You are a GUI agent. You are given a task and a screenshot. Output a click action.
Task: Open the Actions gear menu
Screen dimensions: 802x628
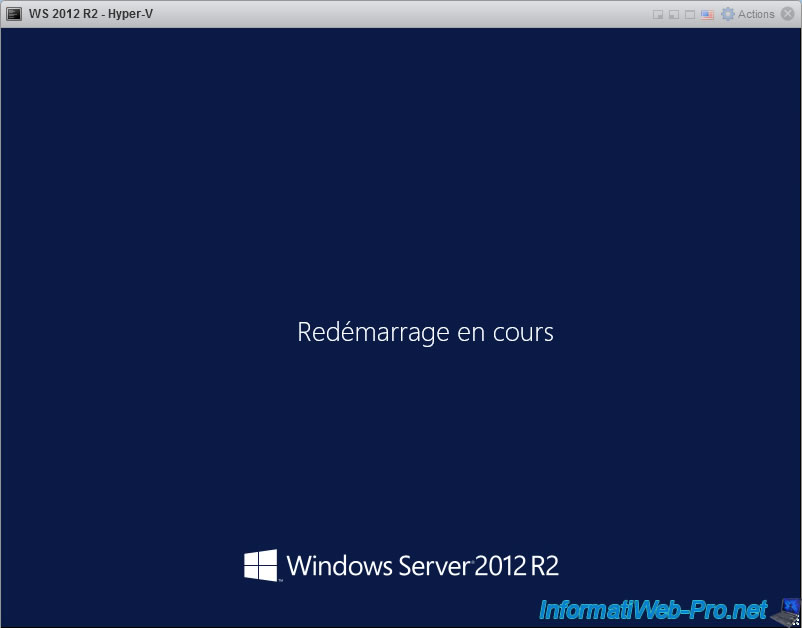(747, 14)
